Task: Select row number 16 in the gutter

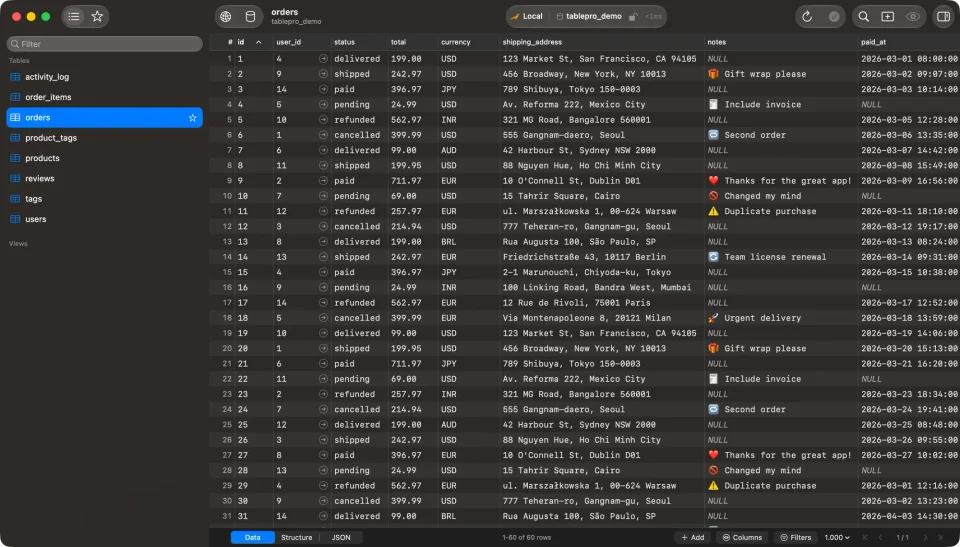Action: point(227,288)
